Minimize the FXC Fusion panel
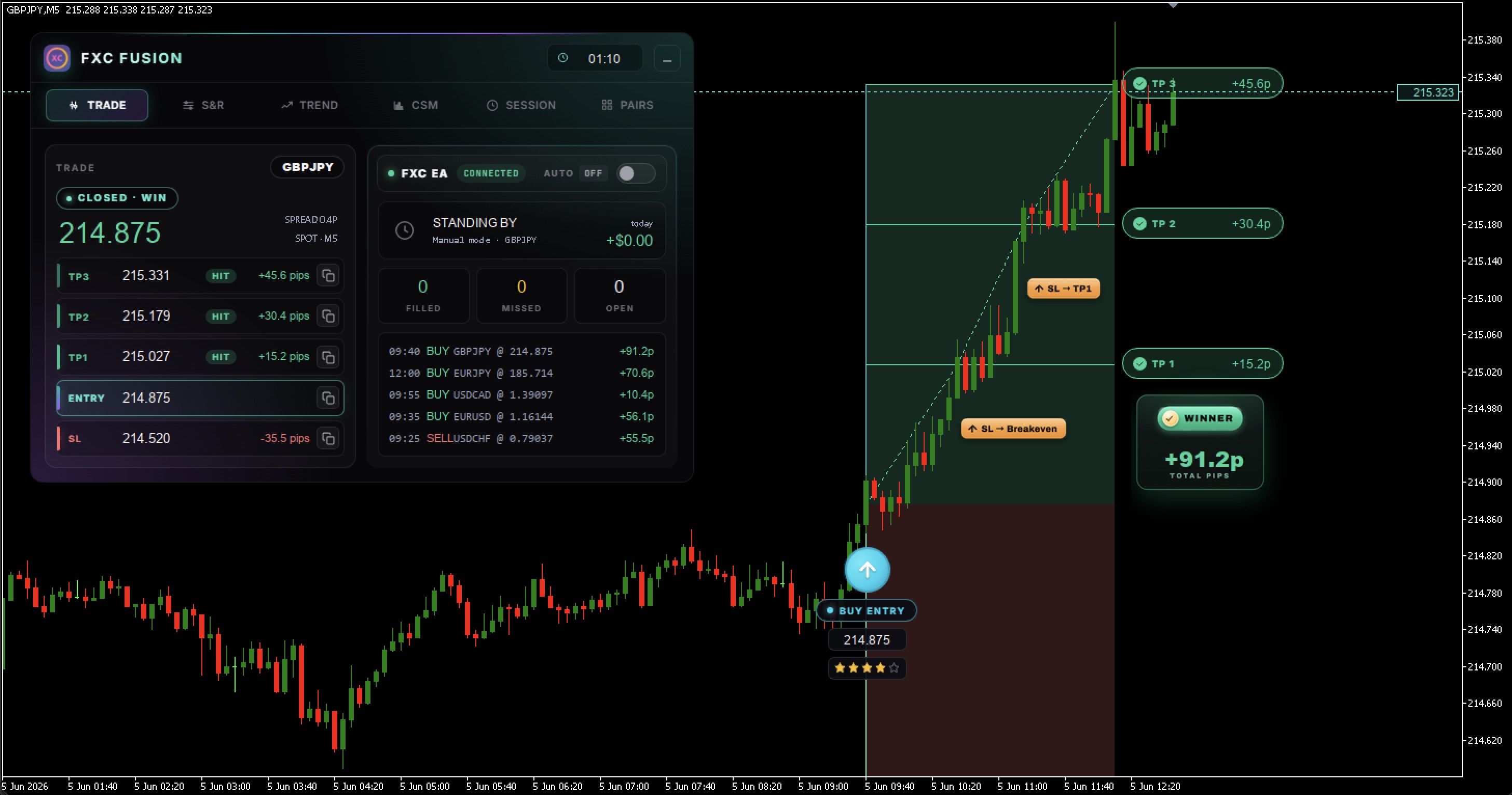 tap(667, 59)
